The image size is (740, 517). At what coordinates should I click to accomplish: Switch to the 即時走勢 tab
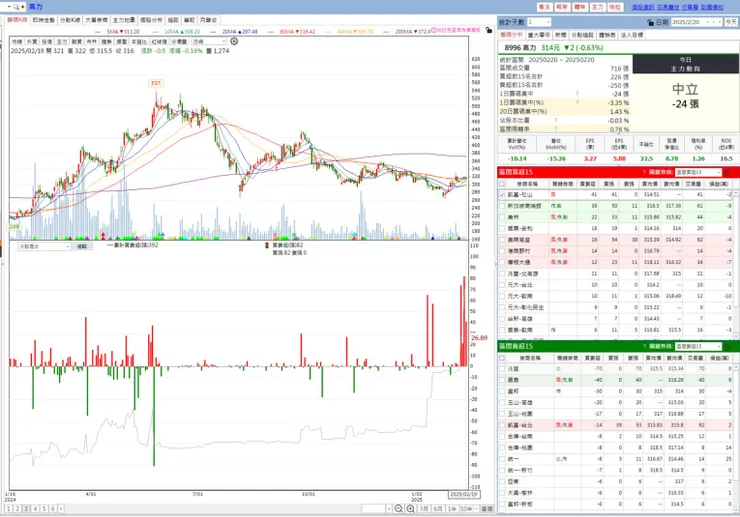coord(43,20)
